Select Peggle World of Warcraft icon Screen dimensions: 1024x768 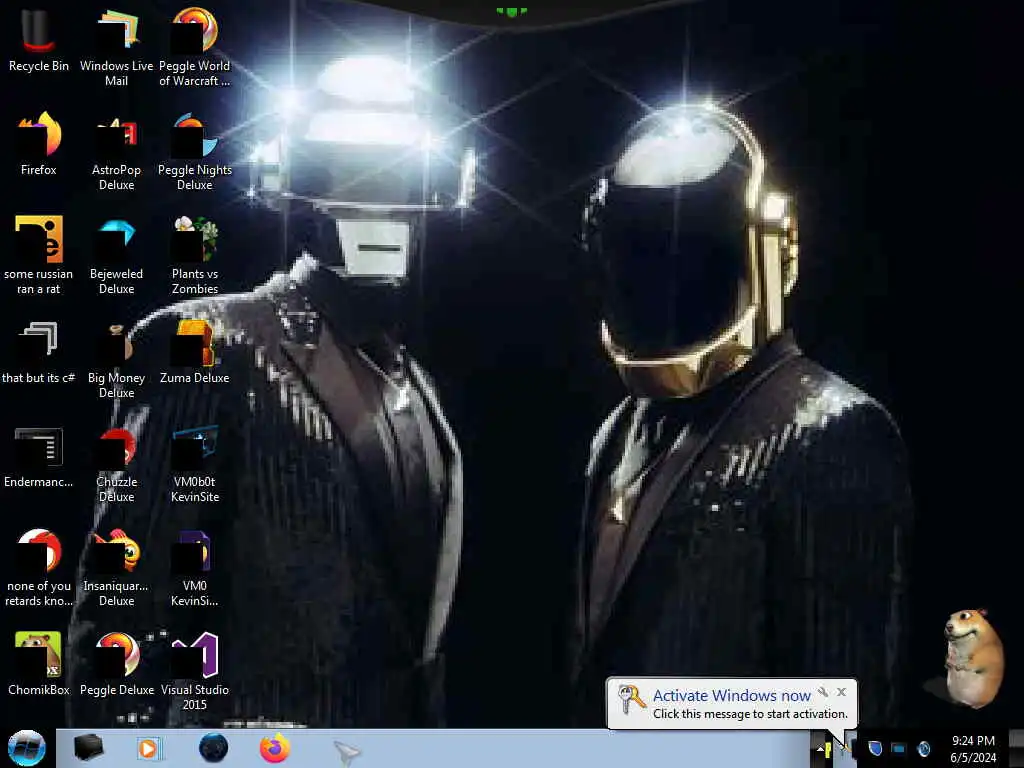194,47
